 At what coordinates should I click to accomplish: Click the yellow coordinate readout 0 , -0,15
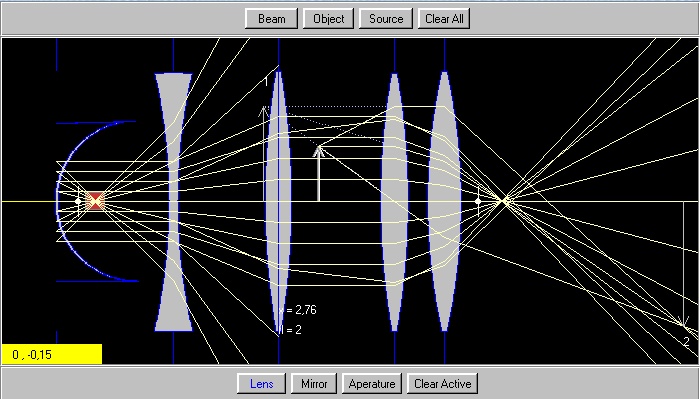(52, 354)
